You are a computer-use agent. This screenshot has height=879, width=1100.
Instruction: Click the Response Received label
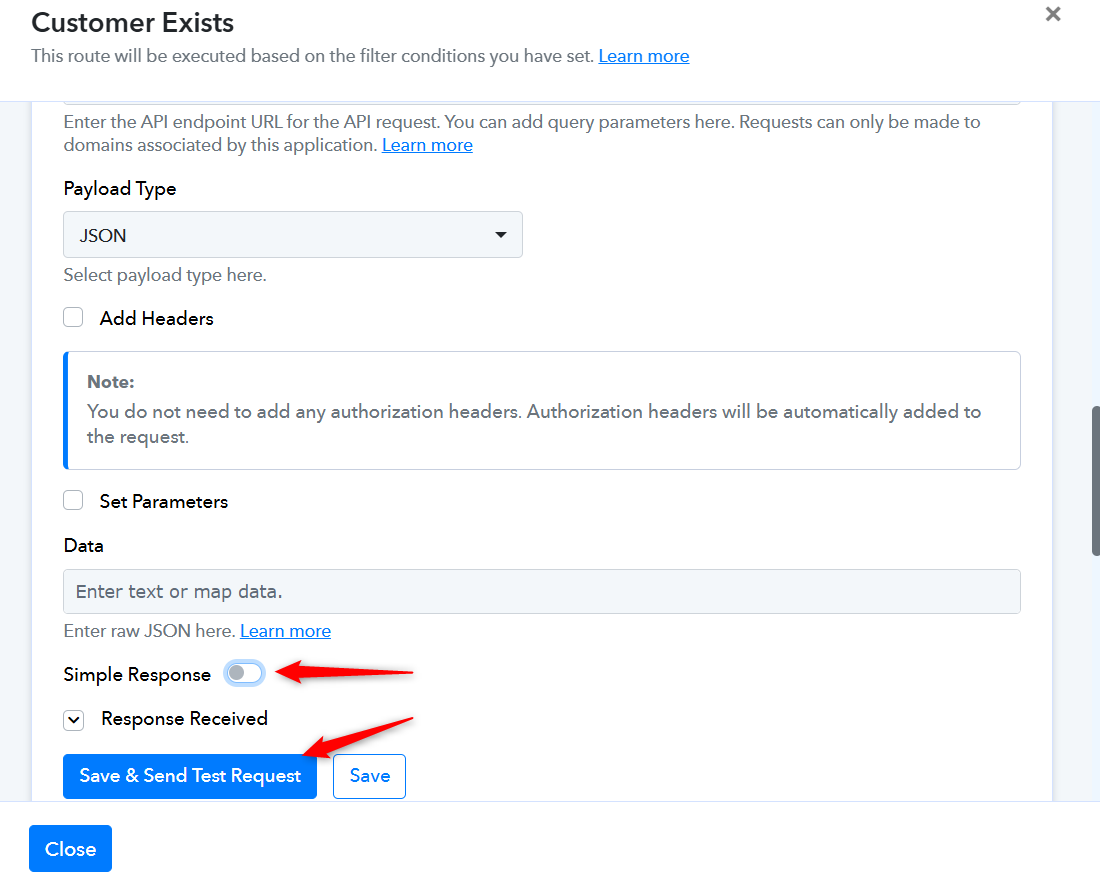[x=185, y=719]
